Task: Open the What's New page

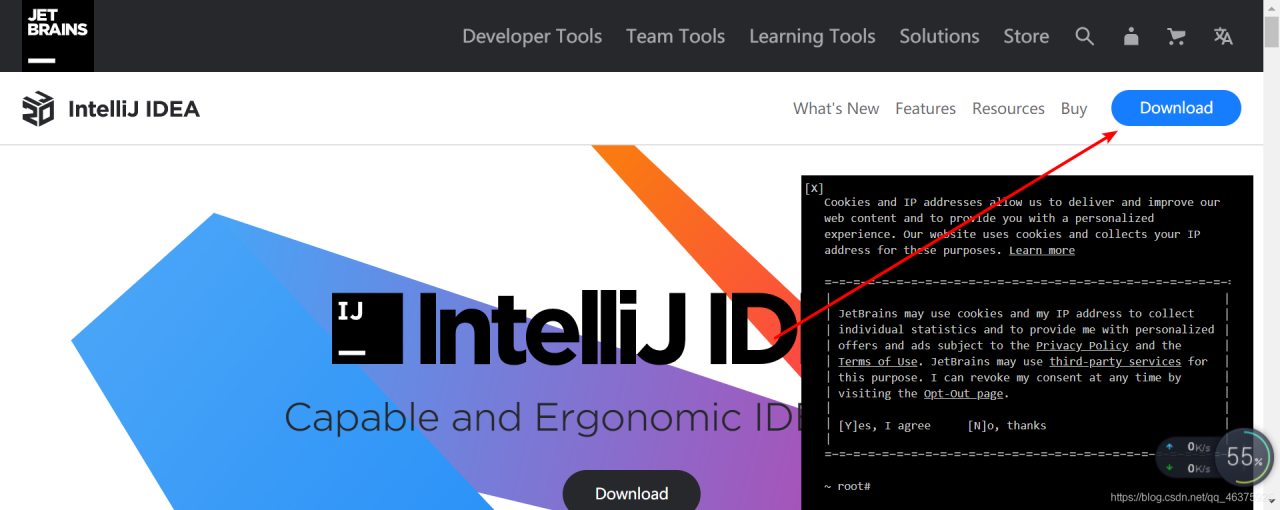Action: click(836, 108)
